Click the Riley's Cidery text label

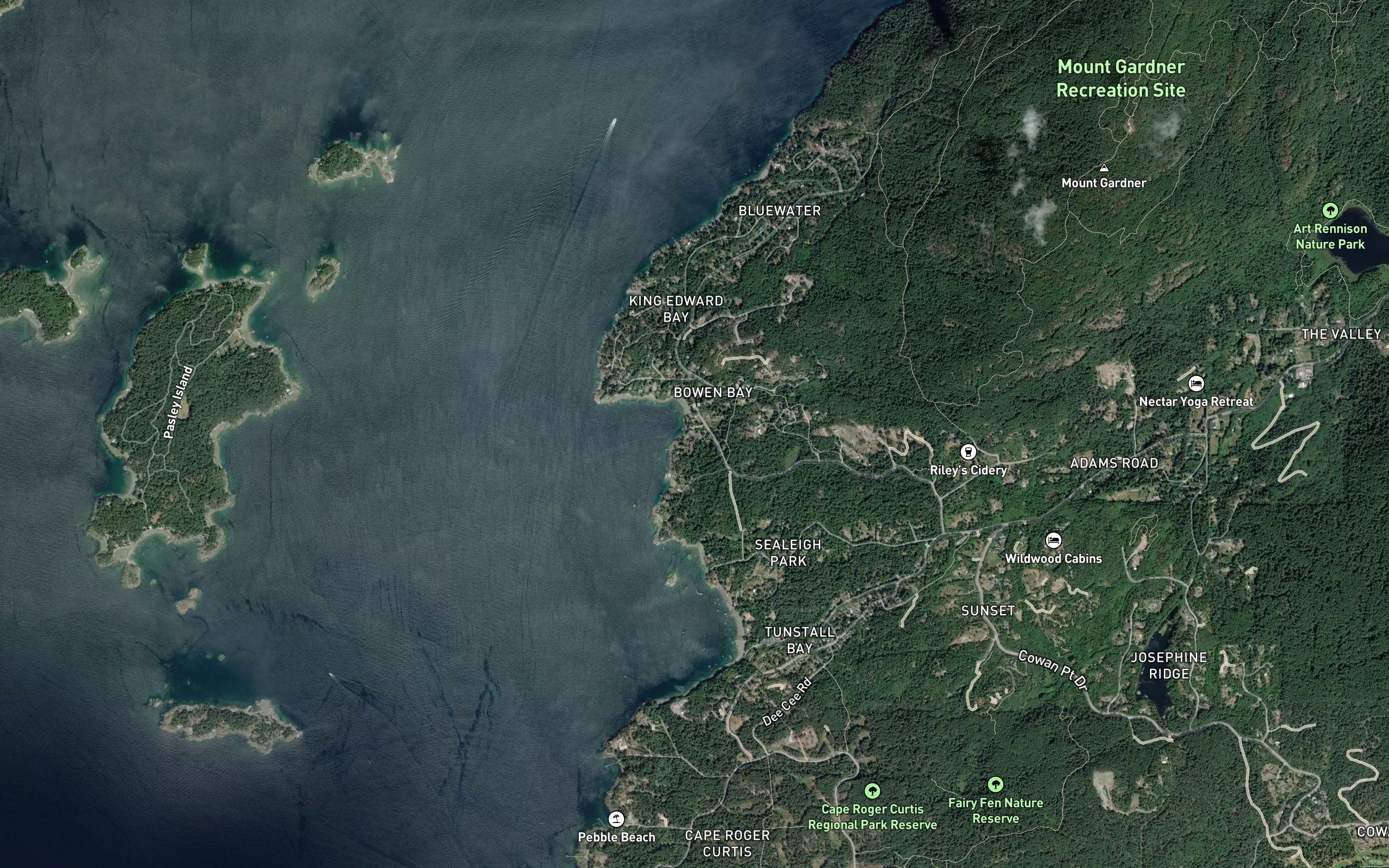969,470
